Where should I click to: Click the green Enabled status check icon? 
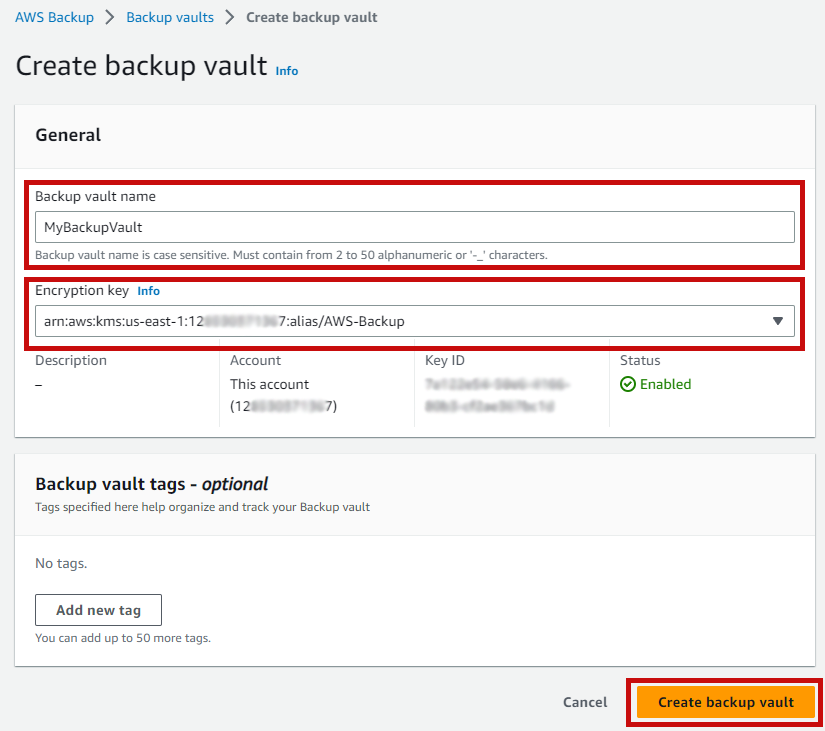point(628,384)
